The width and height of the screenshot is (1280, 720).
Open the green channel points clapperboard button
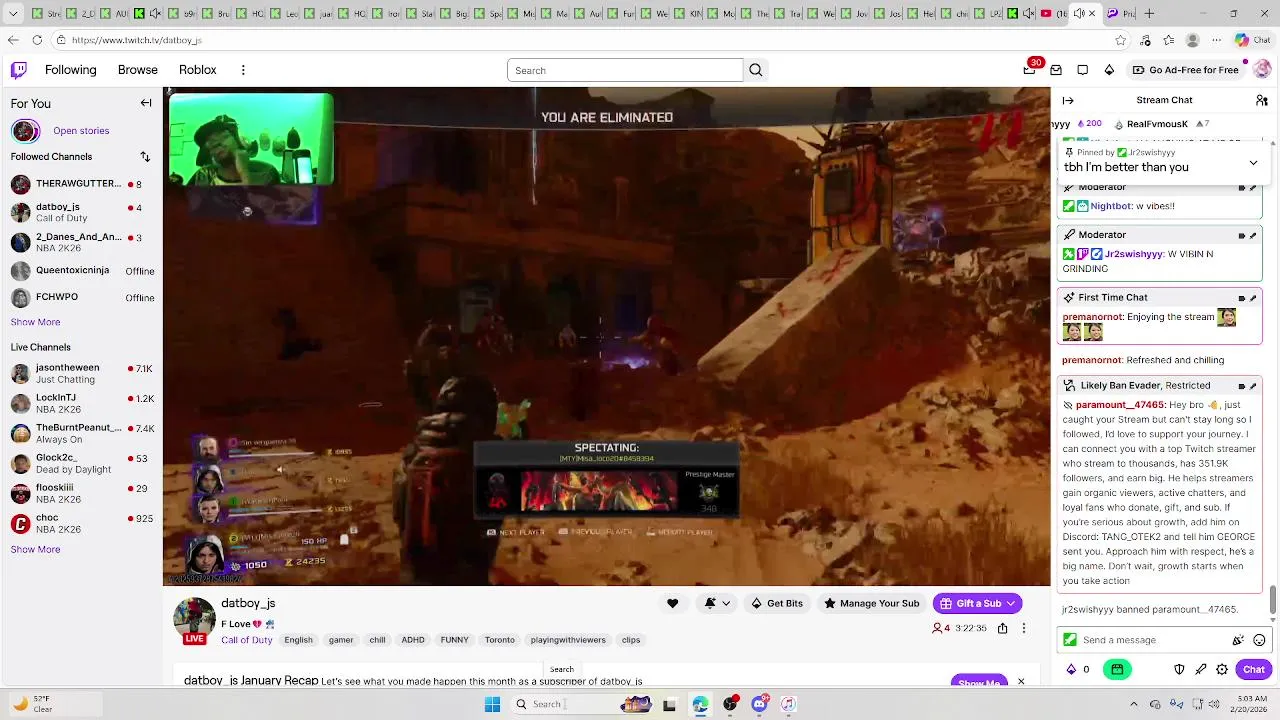coord(1117,669)
